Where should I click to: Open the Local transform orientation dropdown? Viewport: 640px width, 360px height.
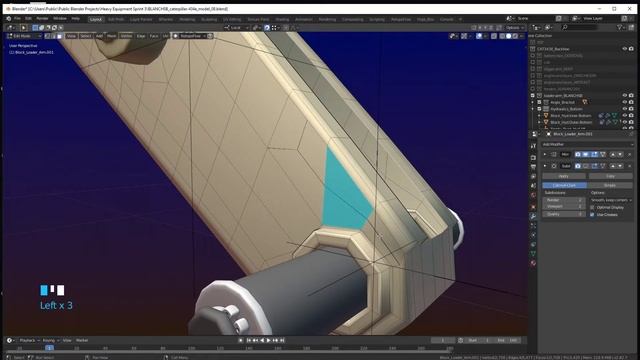(237, 28)
